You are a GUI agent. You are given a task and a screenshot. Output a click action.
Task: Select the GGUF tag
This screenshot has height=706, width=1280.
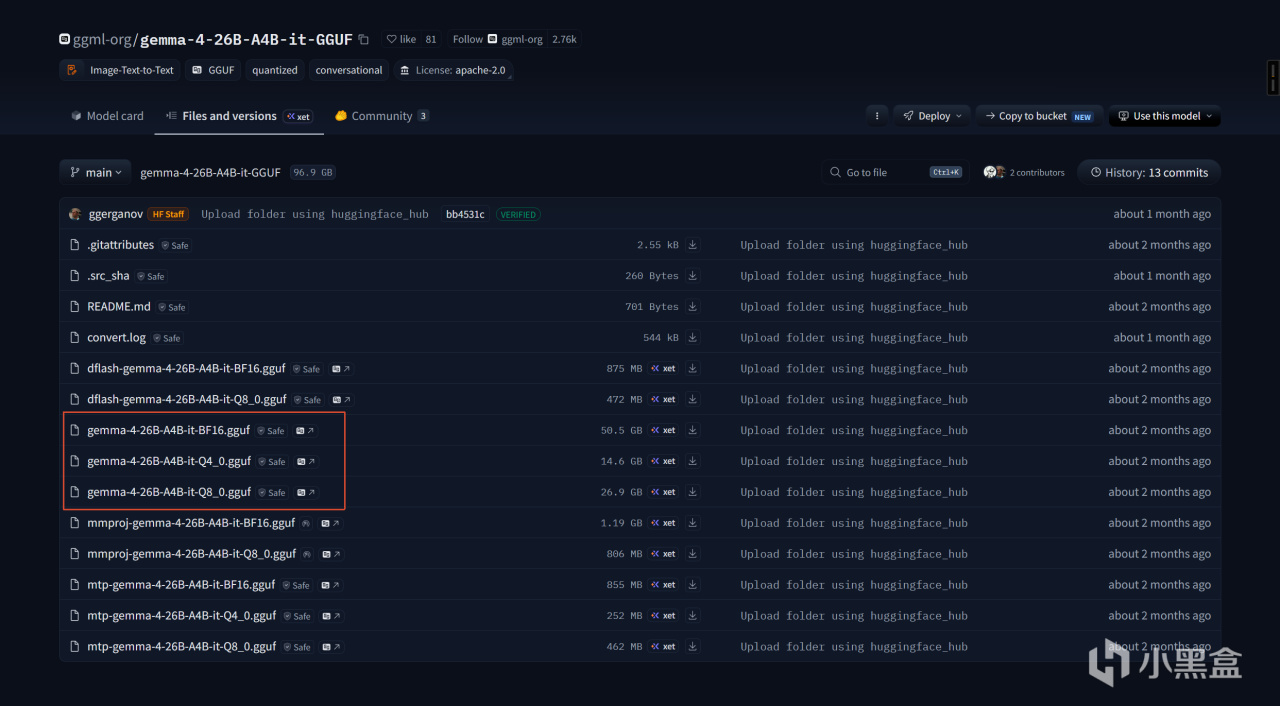click(213, 70)
